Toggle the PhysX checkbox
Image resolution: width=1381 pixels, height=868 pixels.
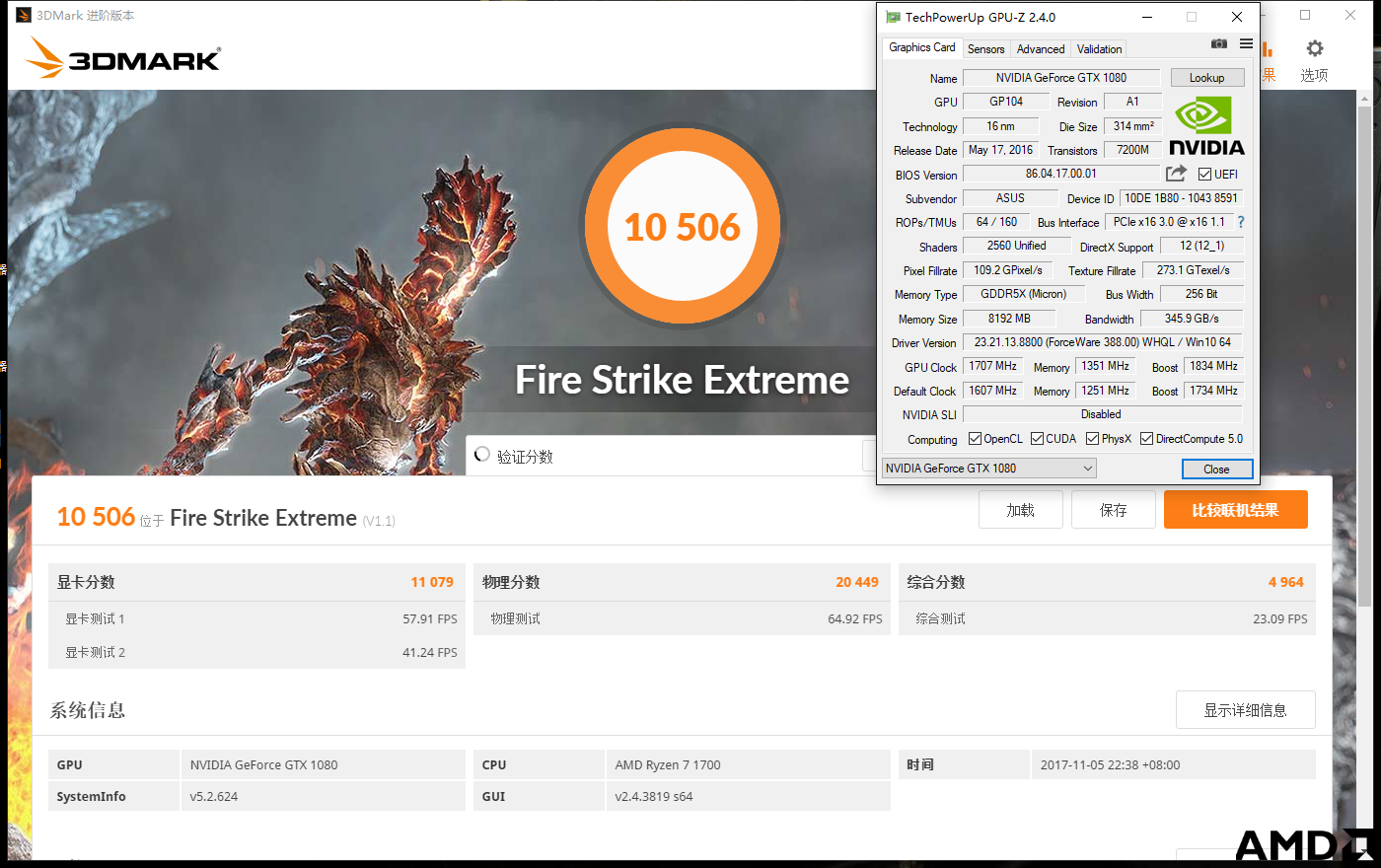coord(1092,439)
